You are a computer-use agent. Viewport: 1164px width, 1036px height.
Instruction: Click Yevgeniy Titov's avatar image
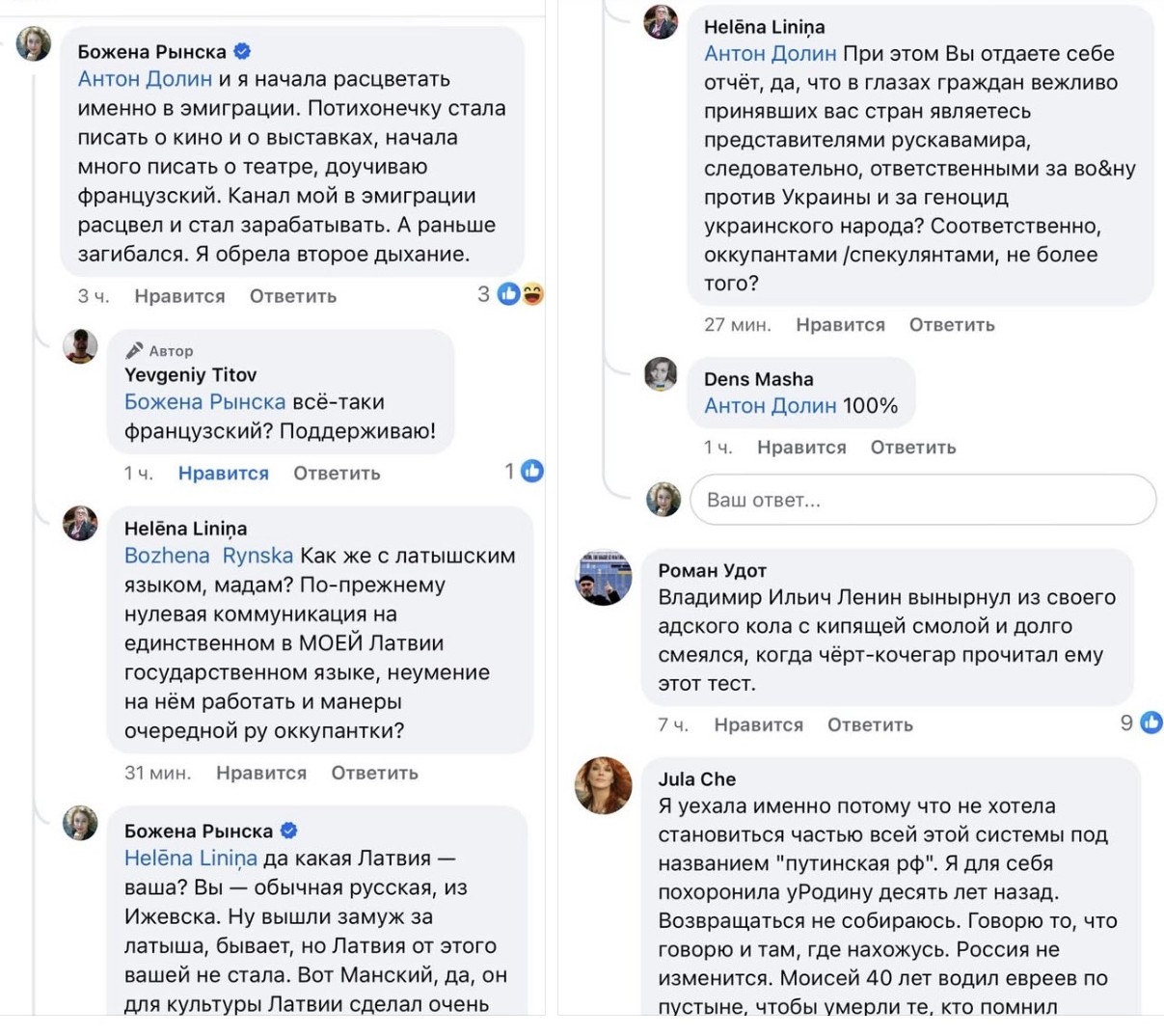[x=81, y=345]
